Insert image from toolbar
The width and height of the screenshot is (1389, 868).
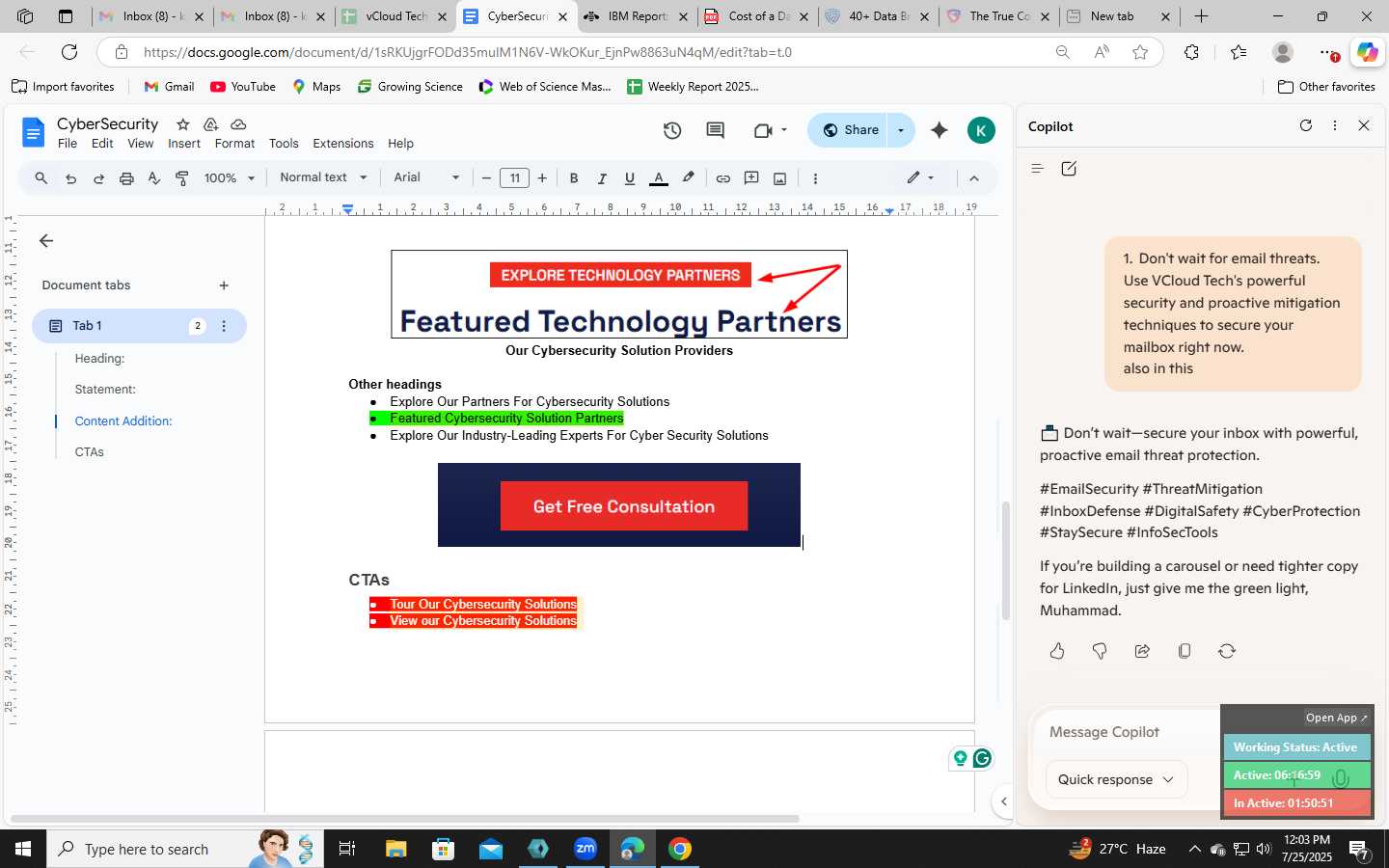click(x=779, y=178)
